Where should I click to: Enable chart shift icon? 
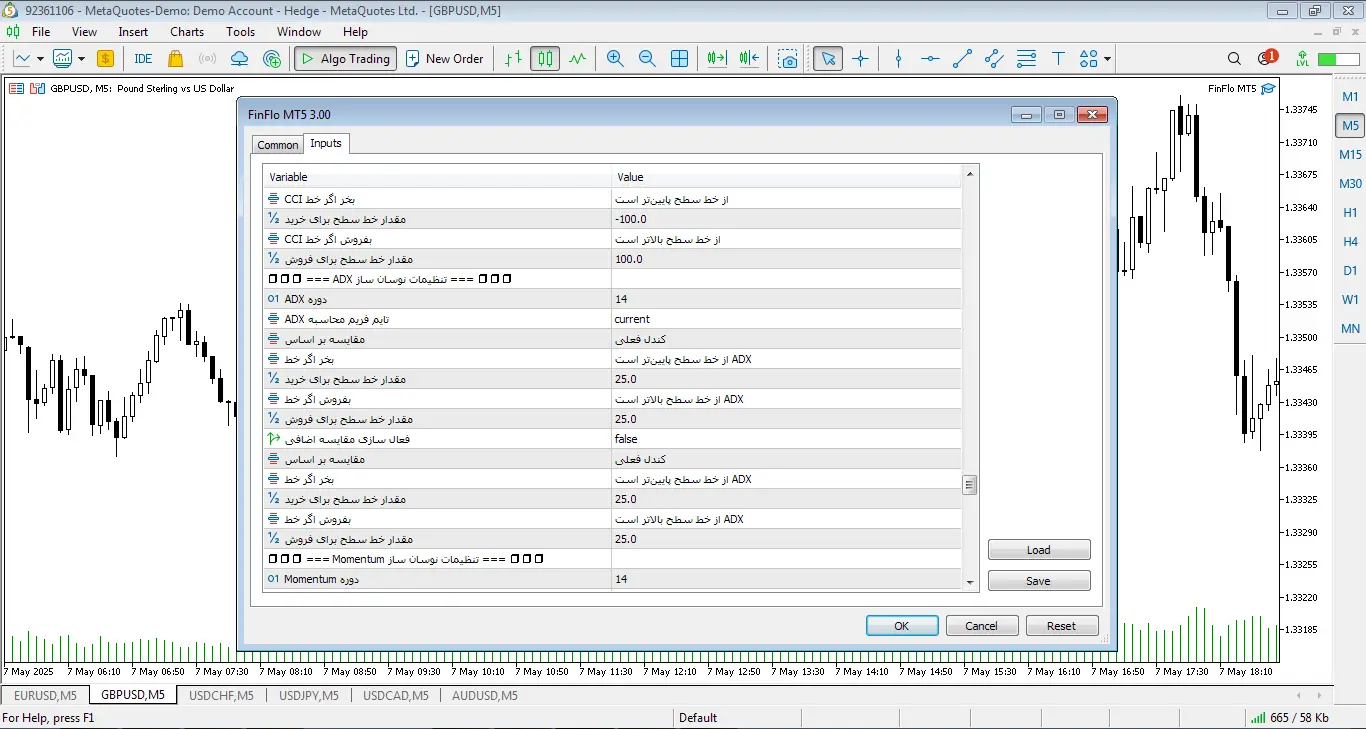[x=750, y=59]
